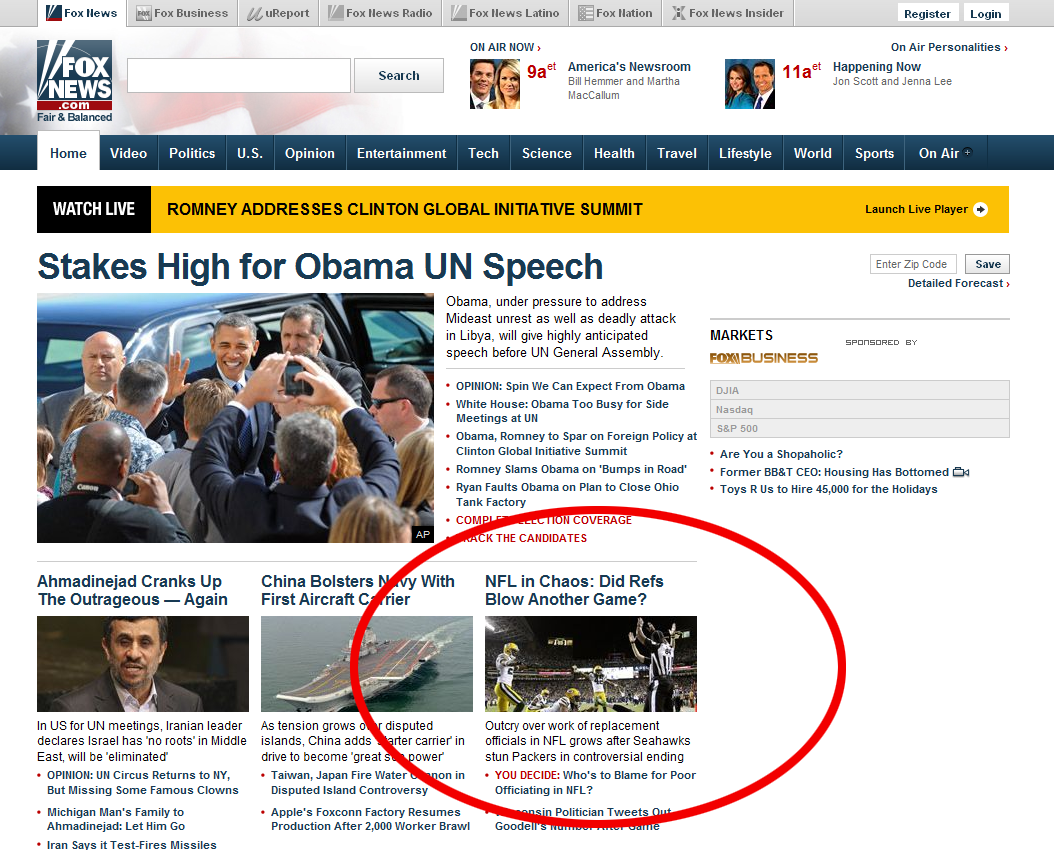Click the Fox News Radio tab icon
Viewport: 1054px width, 850px height.
tap(335, 13)
